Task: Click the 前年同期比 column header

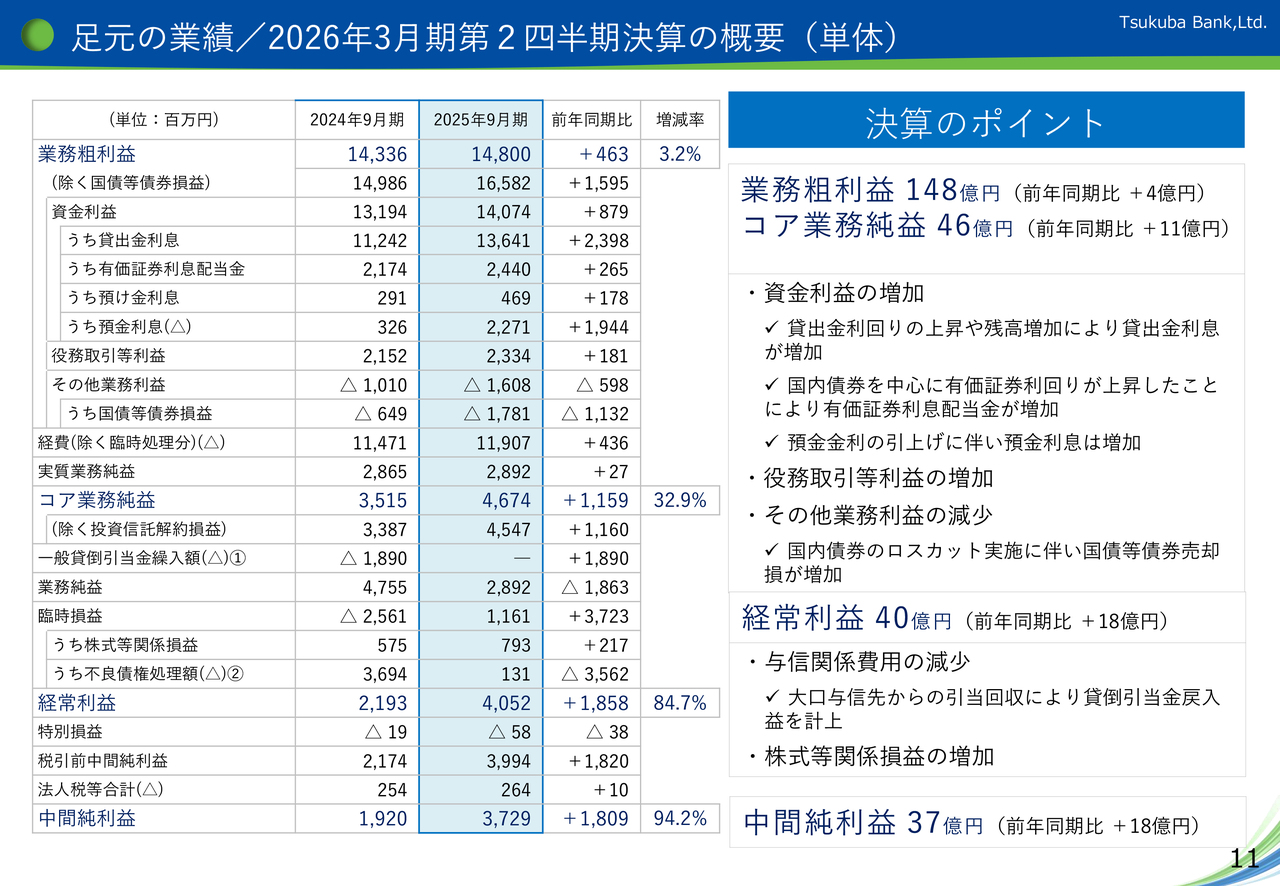Action: click(x=592, y=120)
